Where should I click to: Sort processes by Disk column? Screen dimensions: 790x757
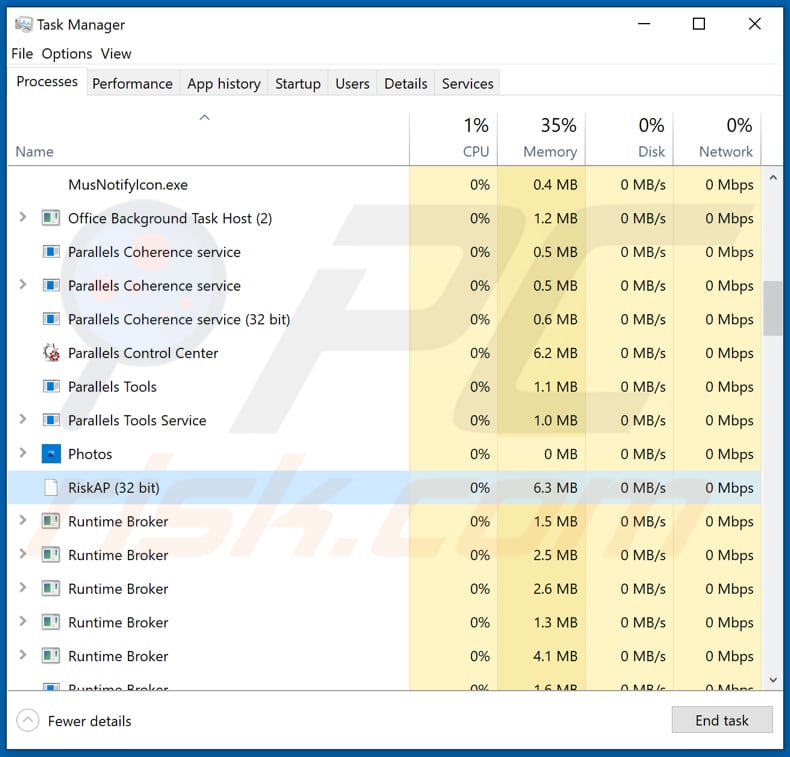(629, 139)
